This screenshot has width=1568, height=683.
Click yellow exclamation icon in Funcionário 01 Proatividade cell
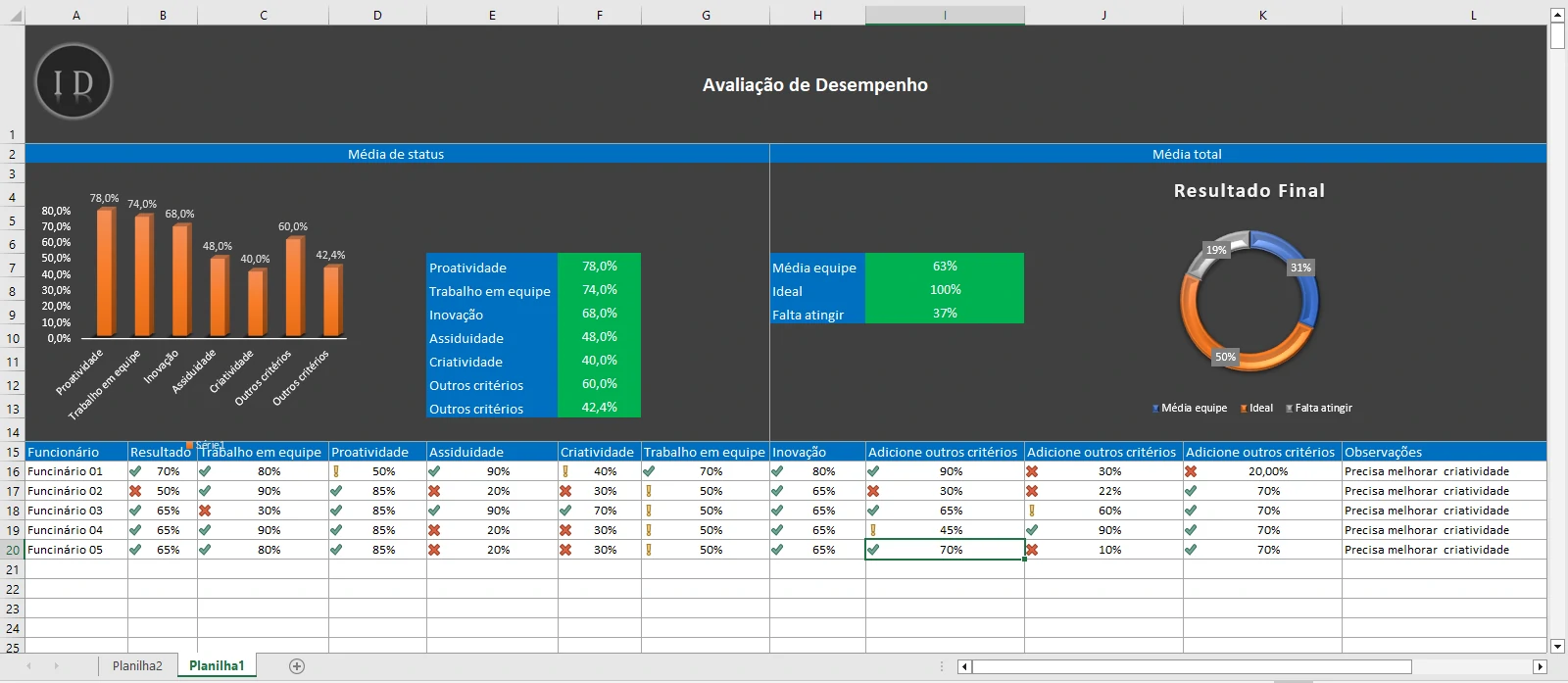(335, 471)
